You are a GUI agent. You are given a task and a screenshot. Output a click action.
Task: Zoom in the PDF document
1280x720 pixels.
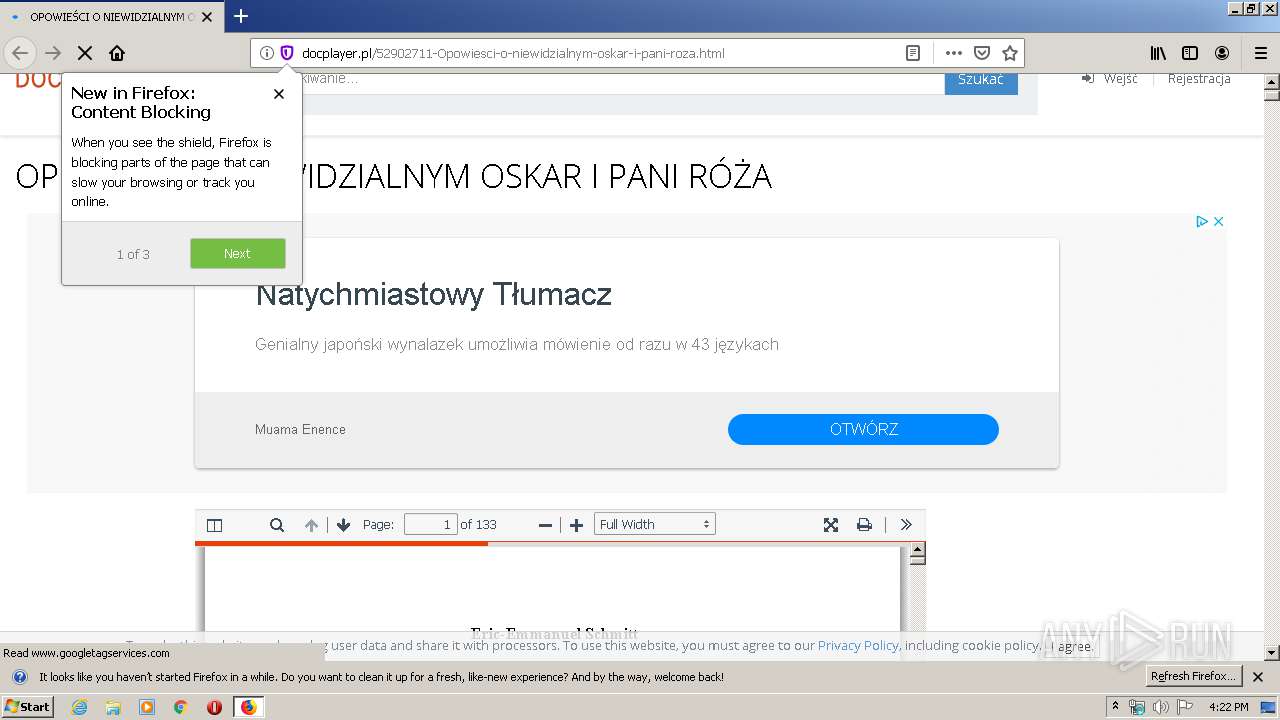[x=576, y=525]
